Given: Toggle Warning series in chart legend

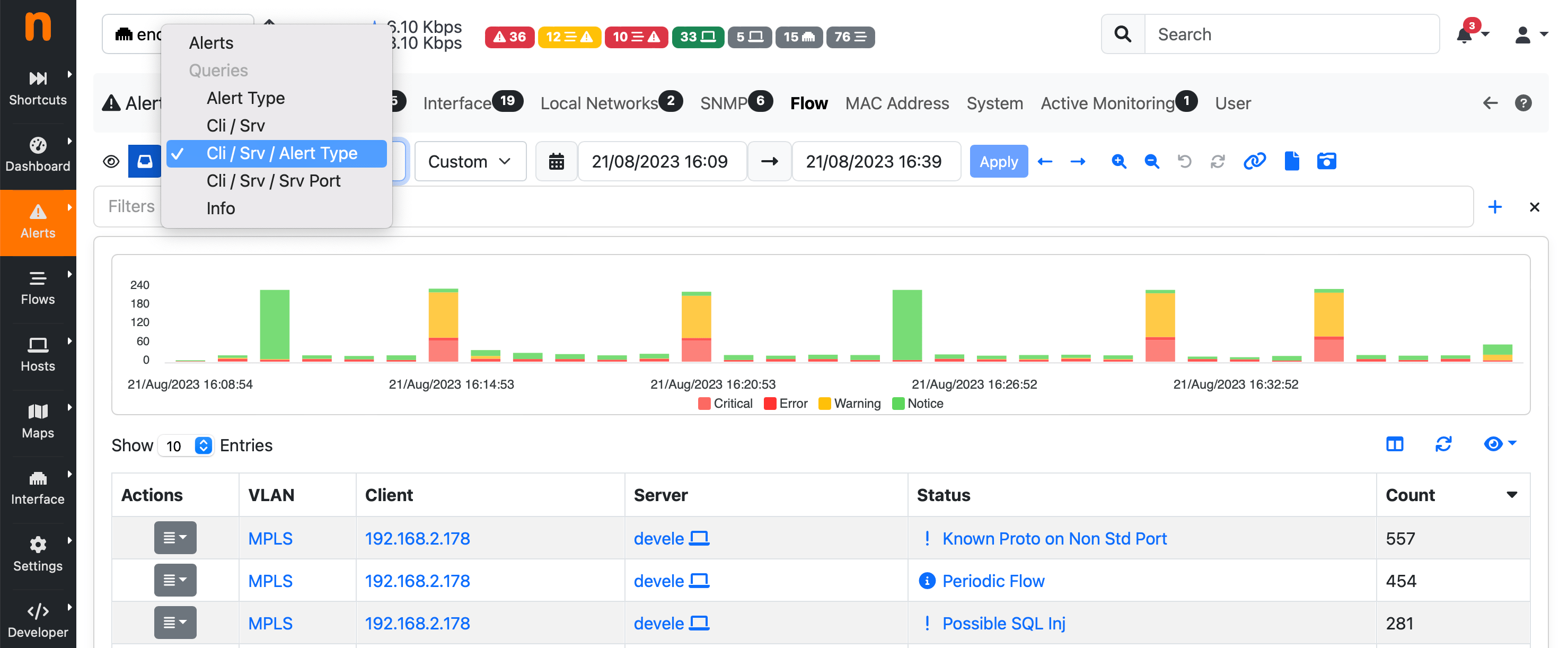Looking at the screenshot, I should [850, 403].
